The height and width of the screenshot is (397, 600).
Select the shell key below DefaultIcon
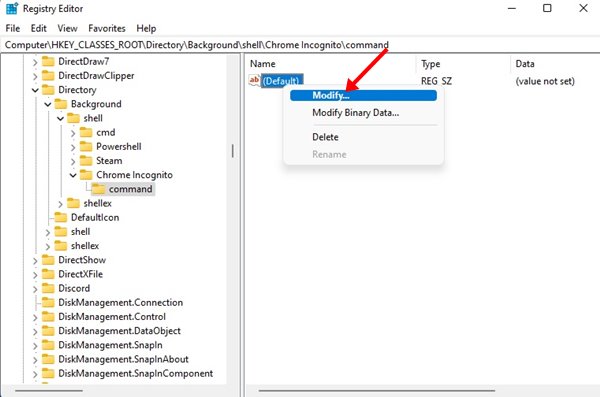tap(80, 231)
